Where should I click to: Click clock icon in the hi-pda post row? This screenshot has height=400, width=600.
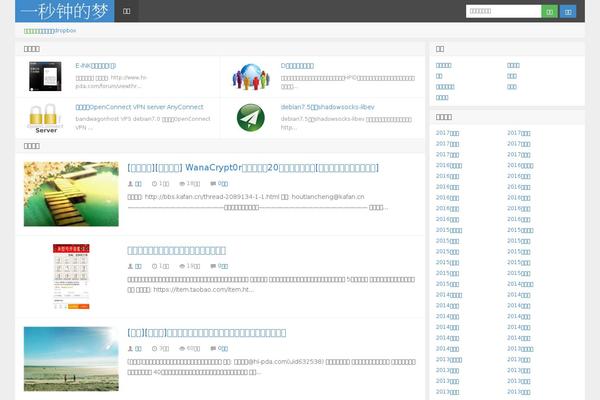154,348
